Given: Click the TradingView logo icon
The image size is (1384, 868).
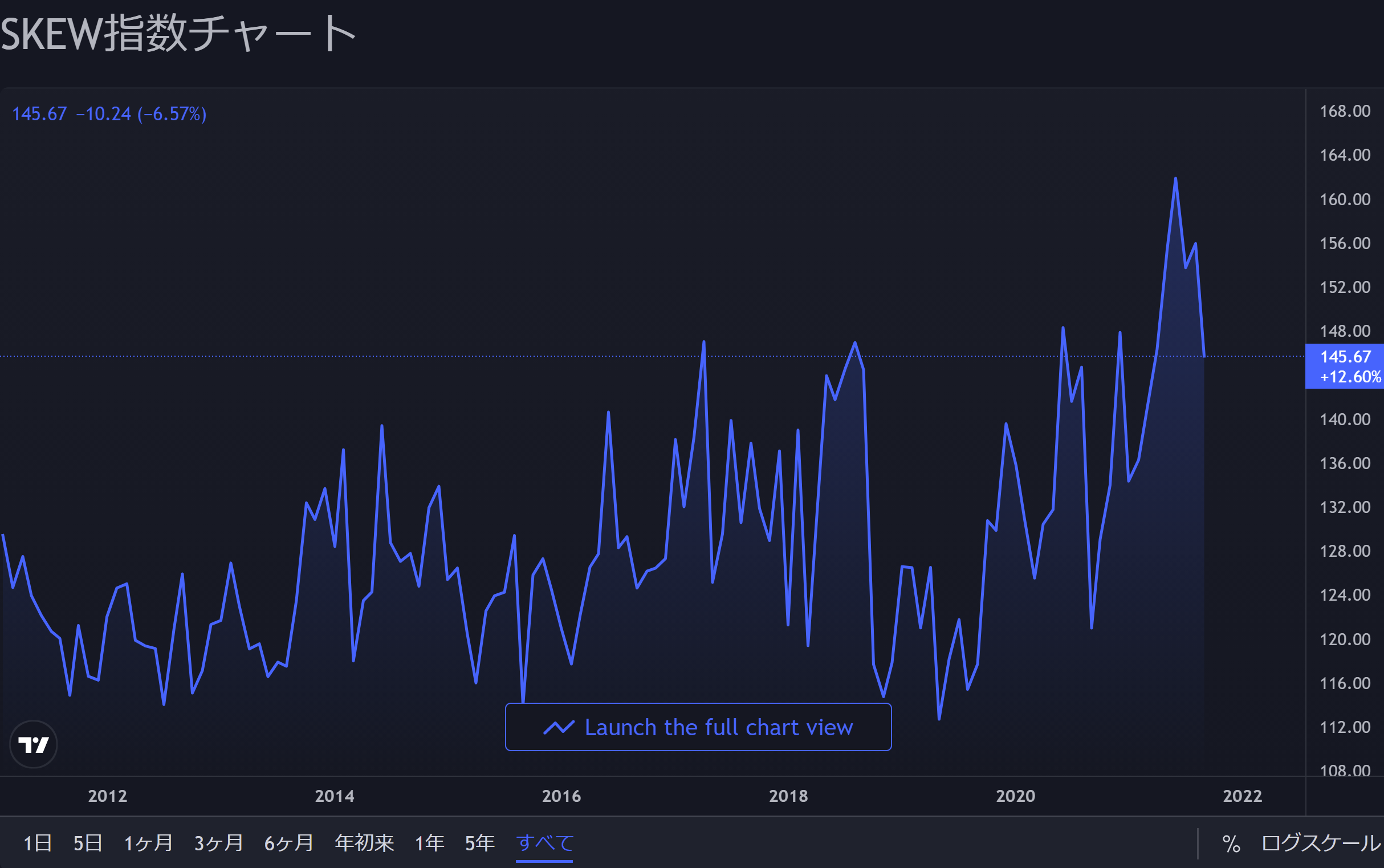Looking at the screenshot, I should click(x=33, y=744).
